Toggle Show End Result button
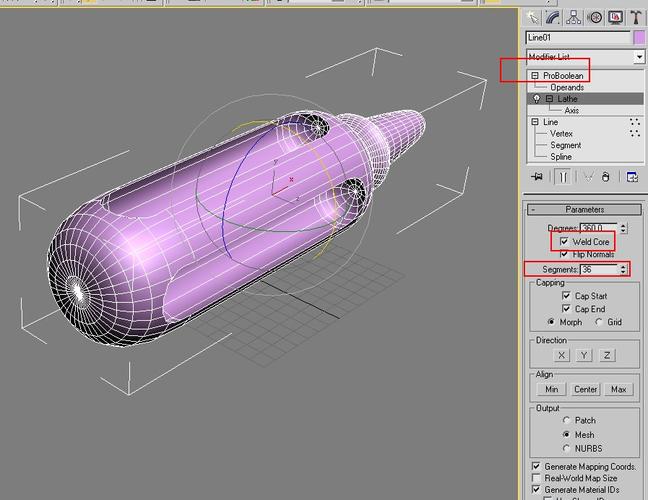This screenshot has width=648, height=500. [x=563, y=177]
